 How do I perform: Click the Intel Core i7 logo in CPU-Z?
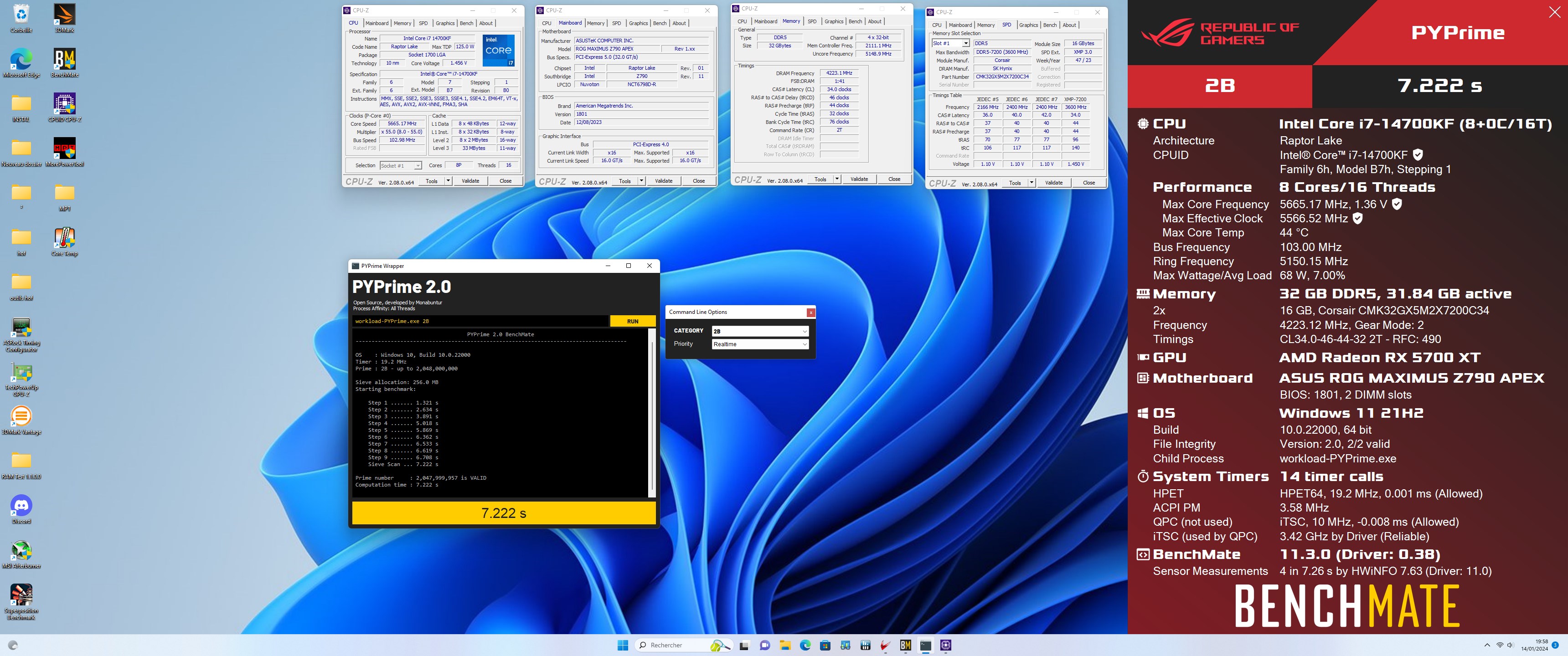(499, 50)
